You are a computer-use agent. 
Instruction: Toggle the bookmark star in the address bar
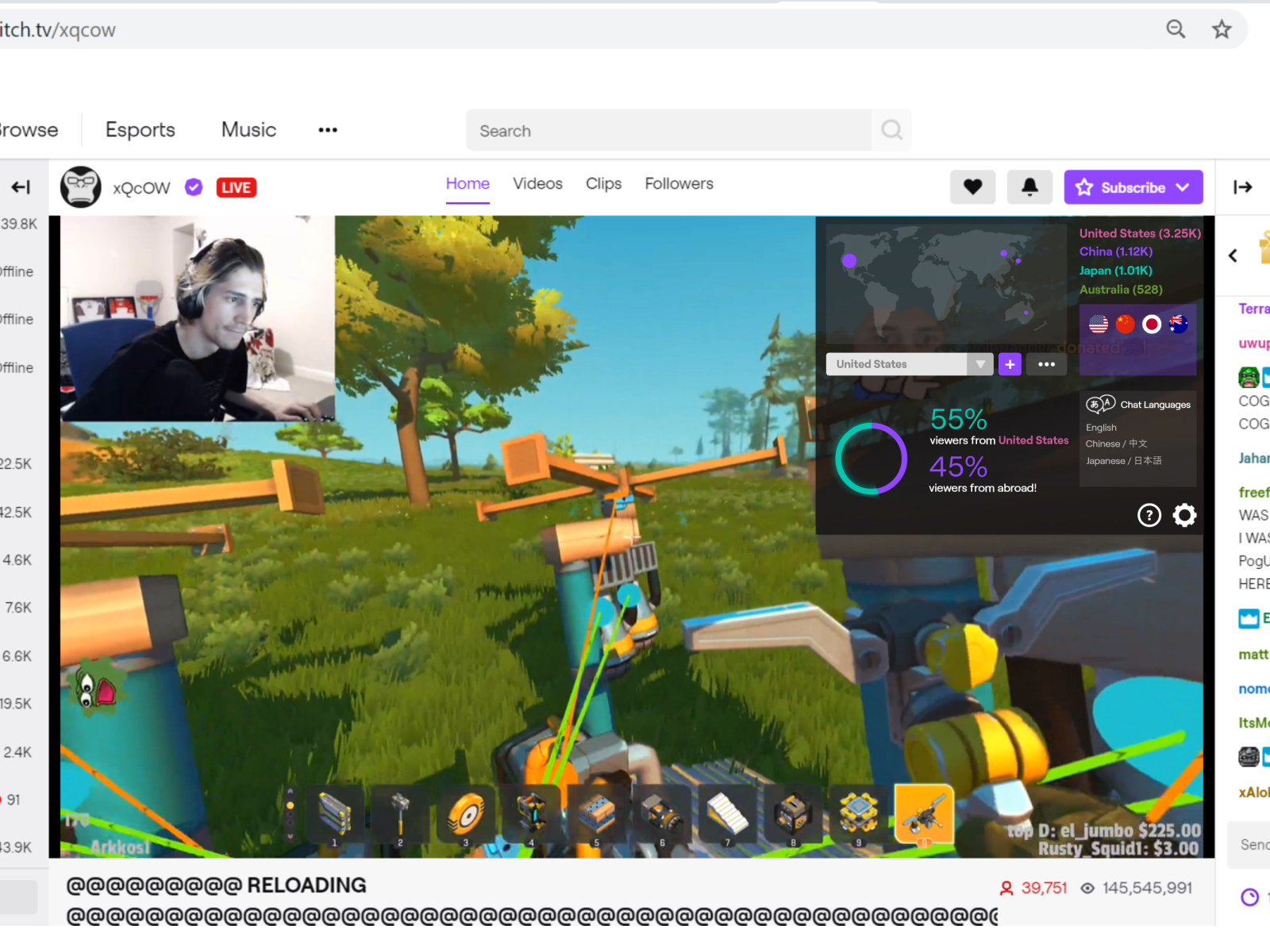pos(1222,29)
